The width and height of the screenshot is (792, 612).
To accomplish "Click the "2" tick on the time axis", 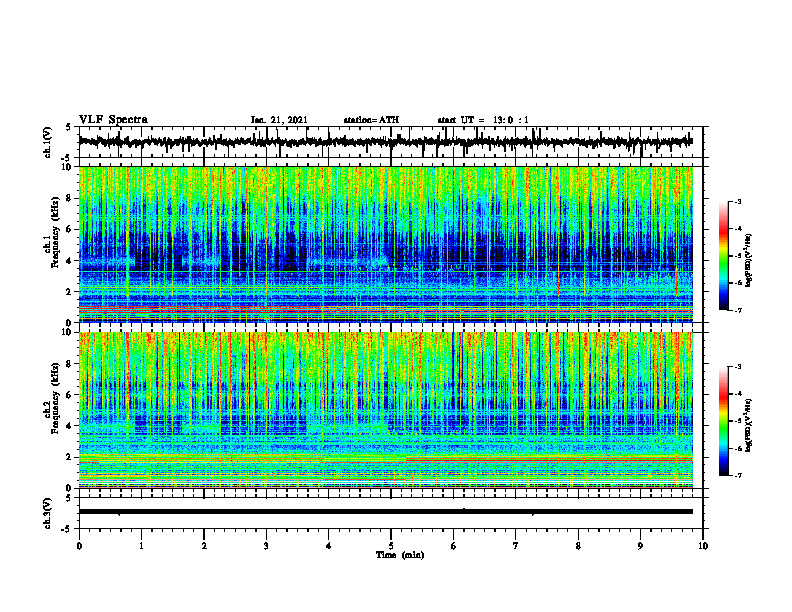I will pyautogui.click(x=204, y=546).
